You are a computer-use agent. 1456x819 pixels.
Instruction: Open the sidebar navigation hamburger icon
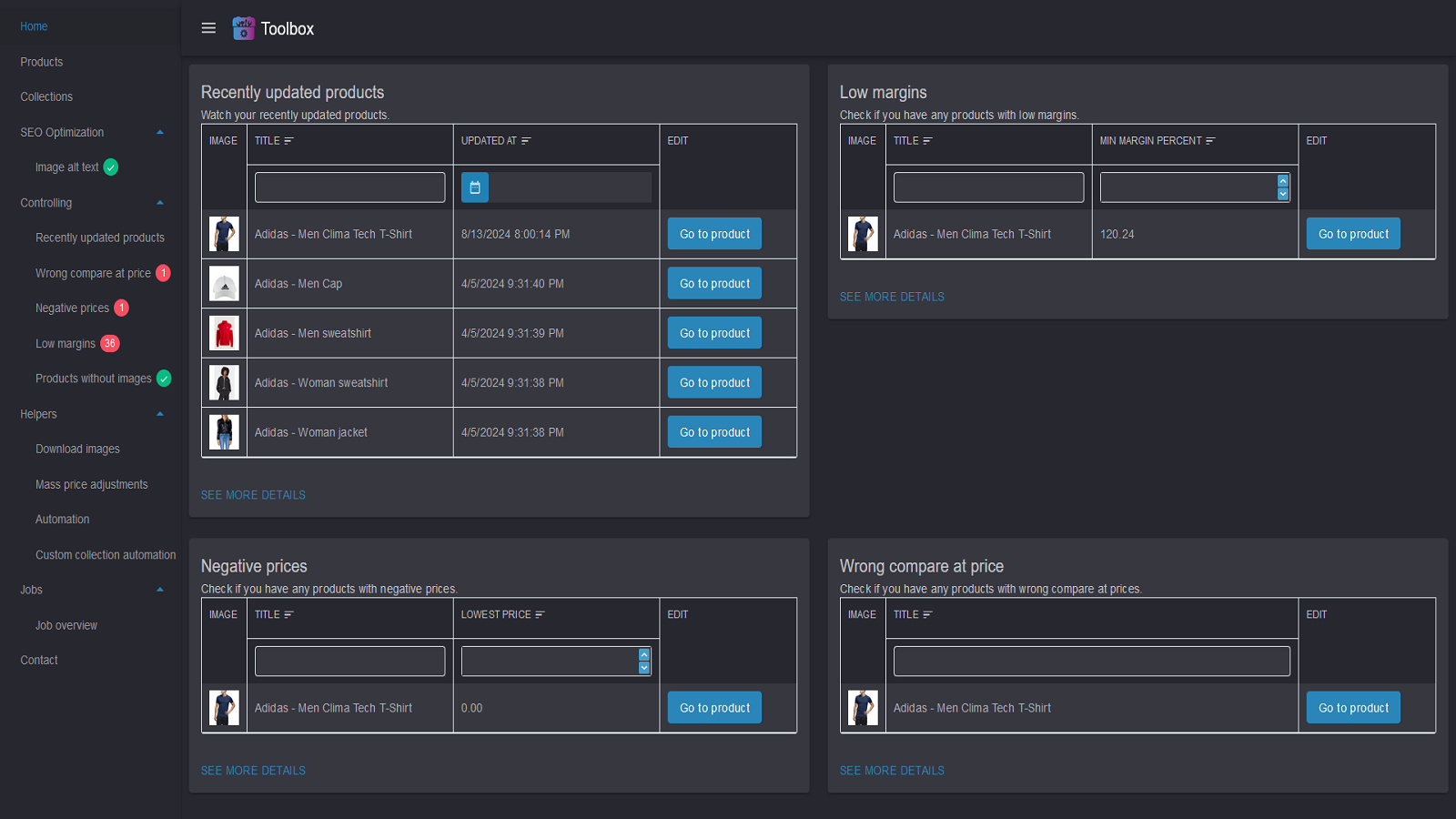(x=208, y=27)
